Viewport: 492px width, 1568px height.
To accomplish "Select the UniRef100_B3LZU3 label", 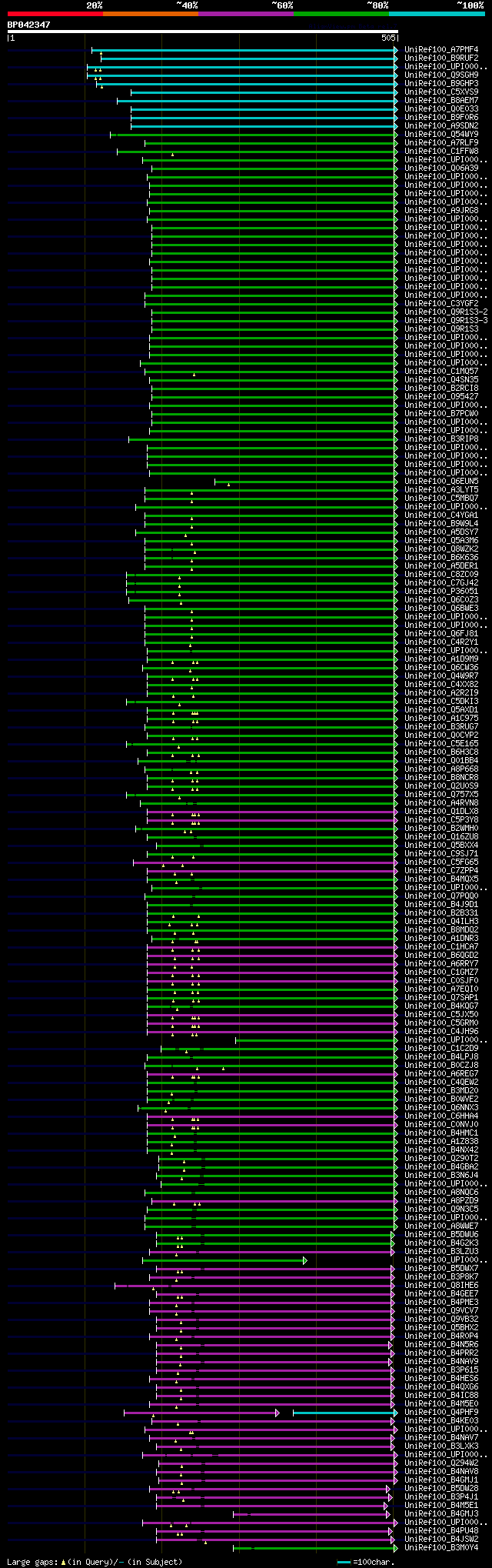I will (x=441, y=1252).
